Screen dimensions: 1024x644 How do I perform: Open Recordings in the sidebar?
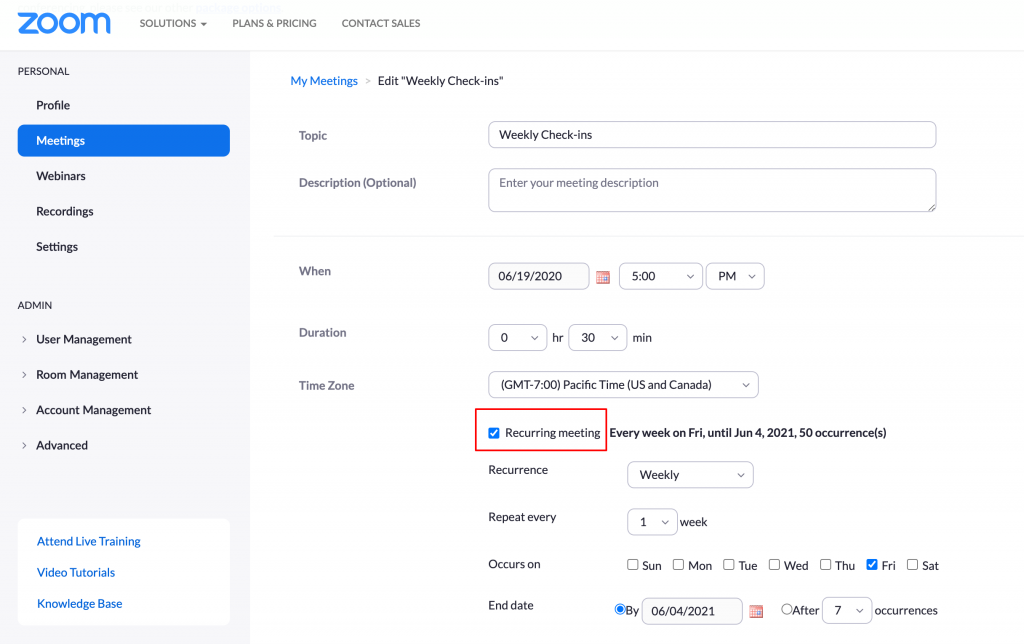[x=65, y=211]
